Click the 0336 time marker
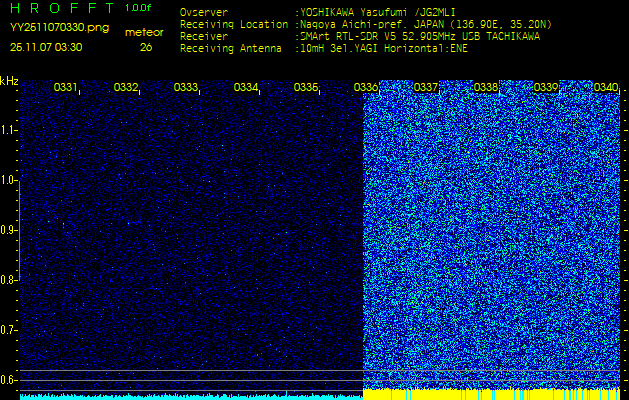 pos(365,87)
